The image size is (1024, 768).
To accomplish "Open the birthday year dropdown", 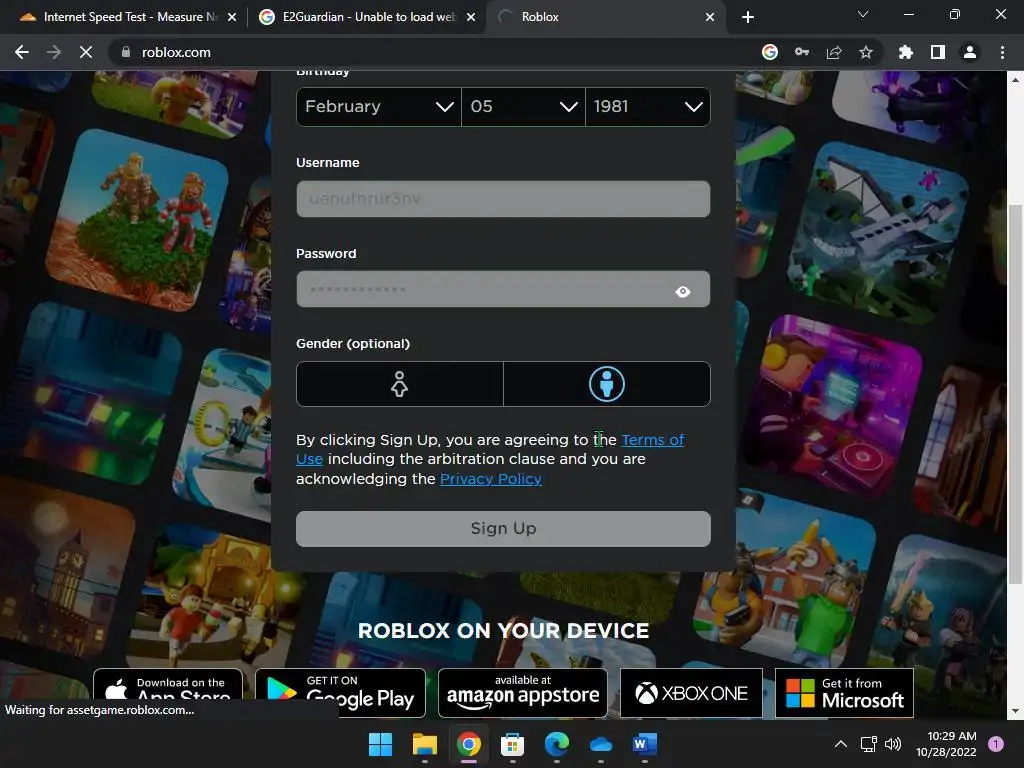I will 648,106.
